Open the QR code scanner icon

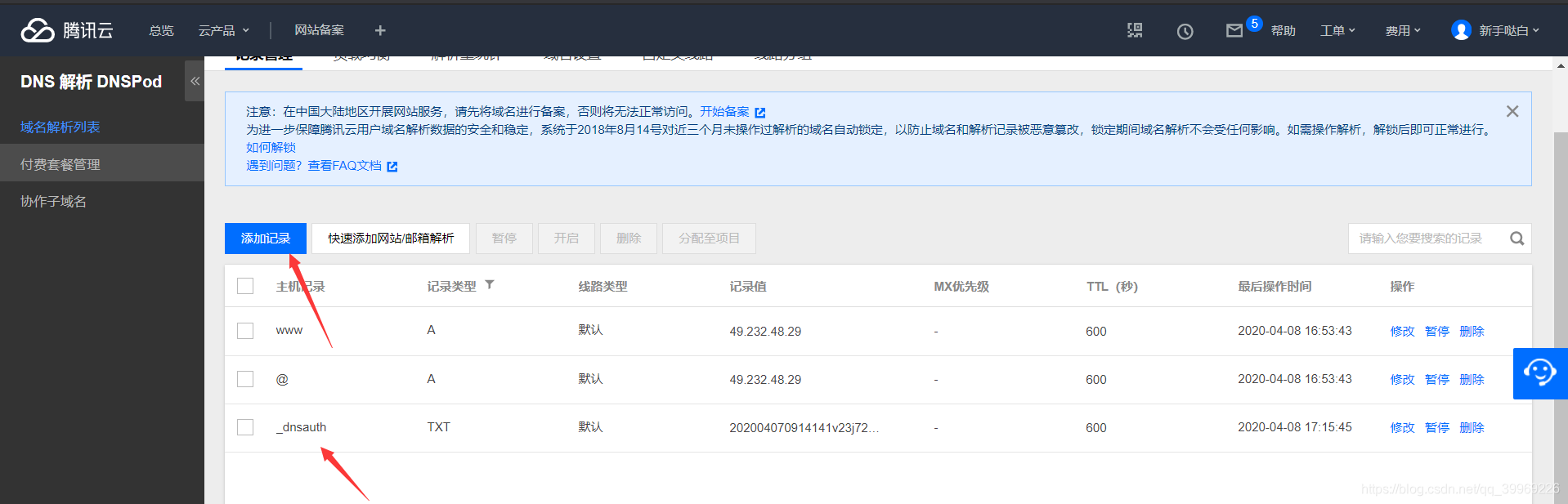pos(1135,30)
